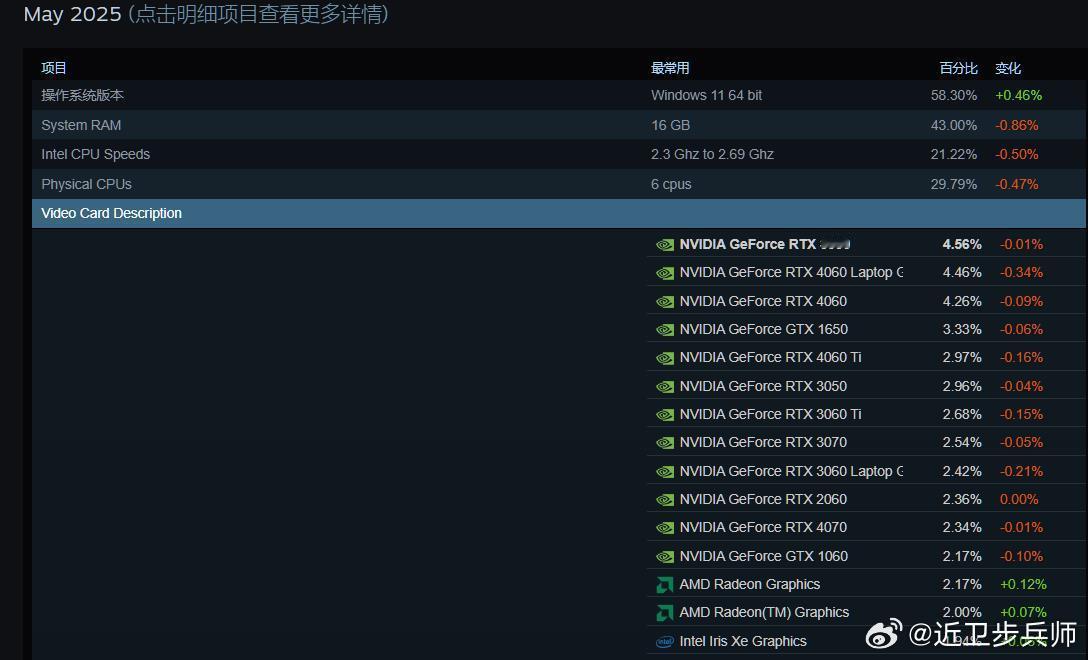The width and height of the screenshot is (1088, 660).
Task: Click the -0.86% change value
Action: coord(1017,125)
